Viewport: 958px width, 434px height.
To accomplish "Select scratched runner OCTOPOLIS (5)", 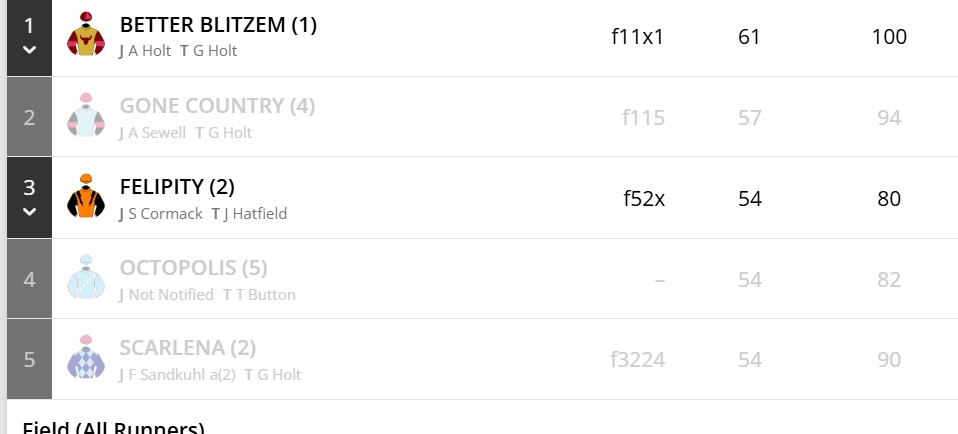I will (192, 268).
